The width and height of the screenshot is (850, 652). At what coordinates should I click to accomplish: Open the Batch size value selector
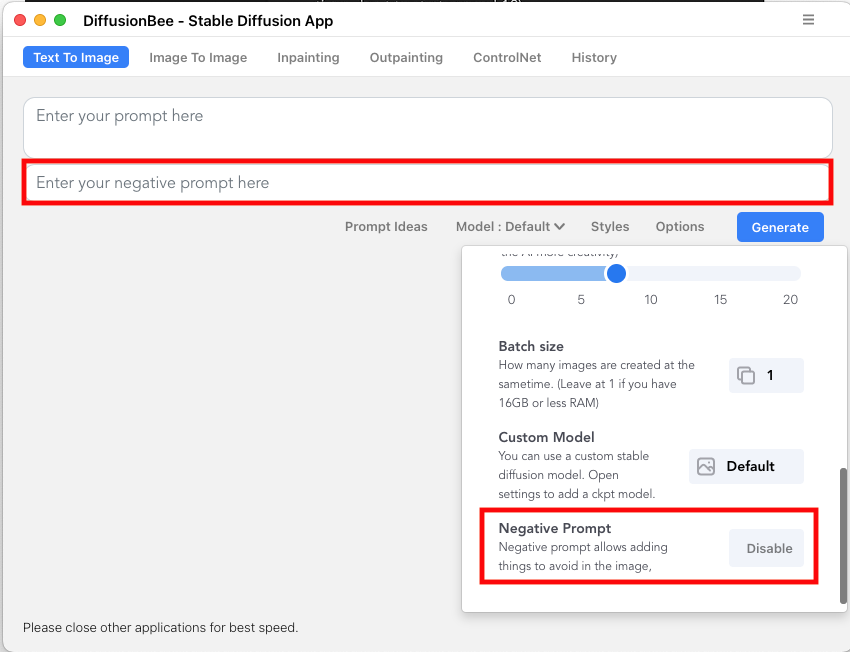tap(766, 375)
